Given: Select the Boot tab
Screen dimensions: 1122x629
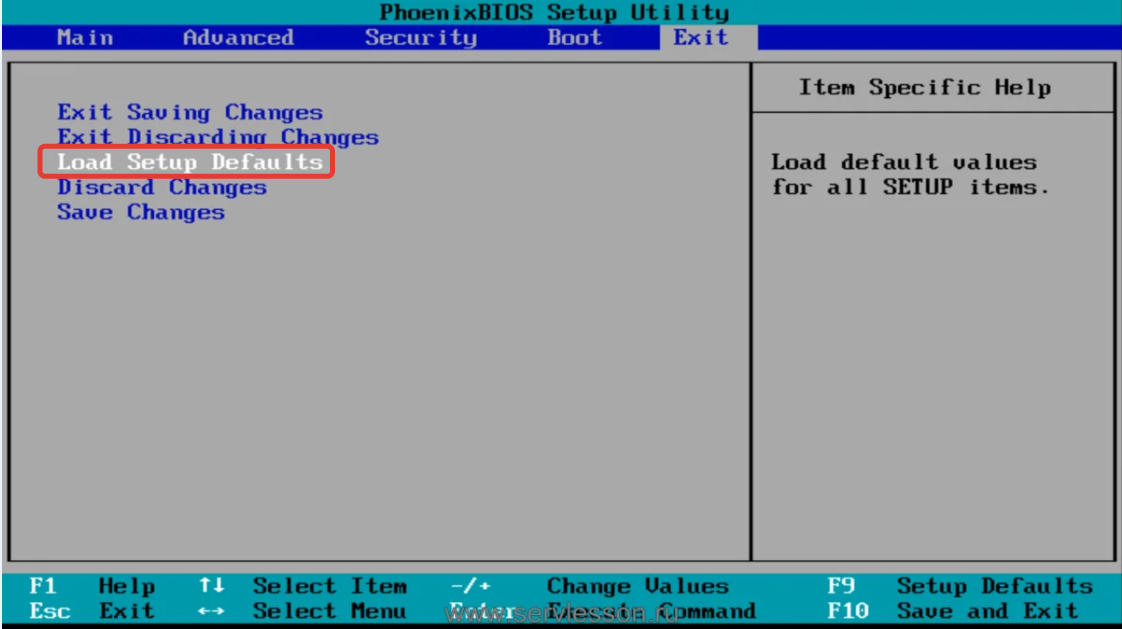Looking at the screenshot, I should [575, 38].
